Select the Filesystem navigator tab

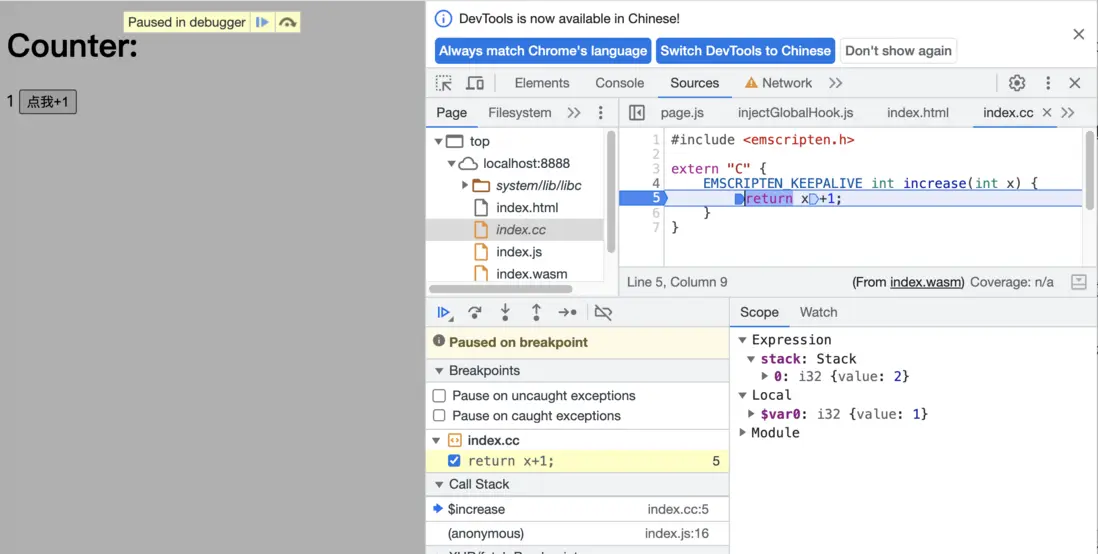point(520,113)
